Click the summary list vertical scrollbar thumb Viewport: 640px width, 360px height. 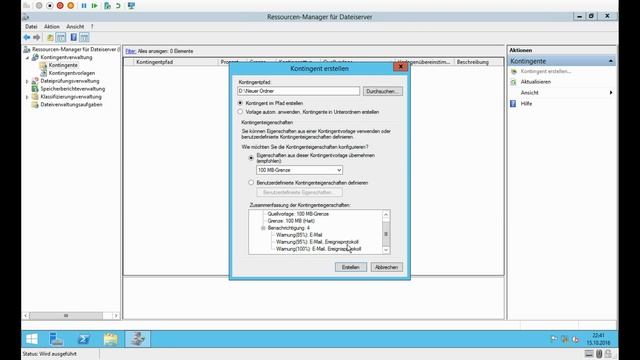(x=386, y=233)
